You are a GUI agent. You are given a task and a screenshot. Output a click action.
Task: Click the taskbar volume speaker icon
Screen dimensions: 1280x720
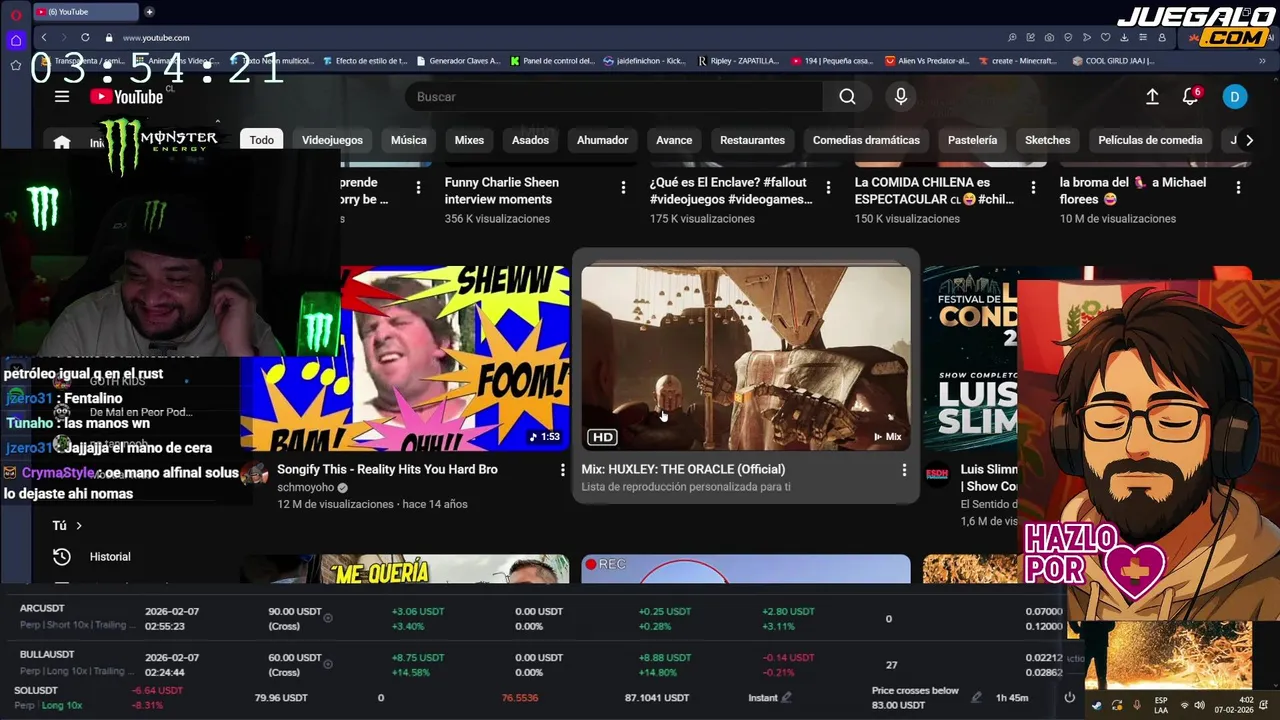[x=1199, y=705]
